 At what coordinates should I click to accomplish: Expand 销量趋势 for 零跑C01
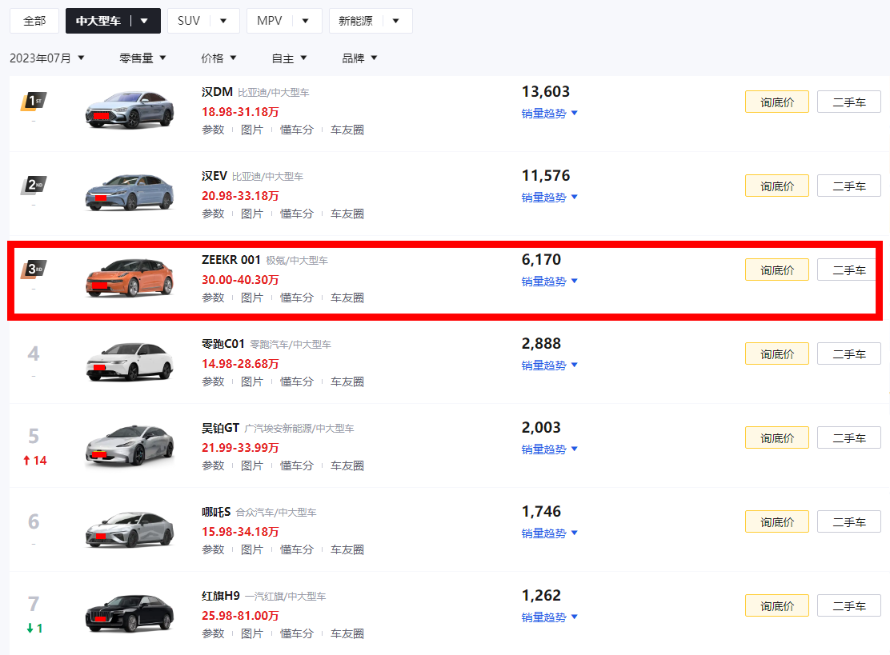click(549, 365)
